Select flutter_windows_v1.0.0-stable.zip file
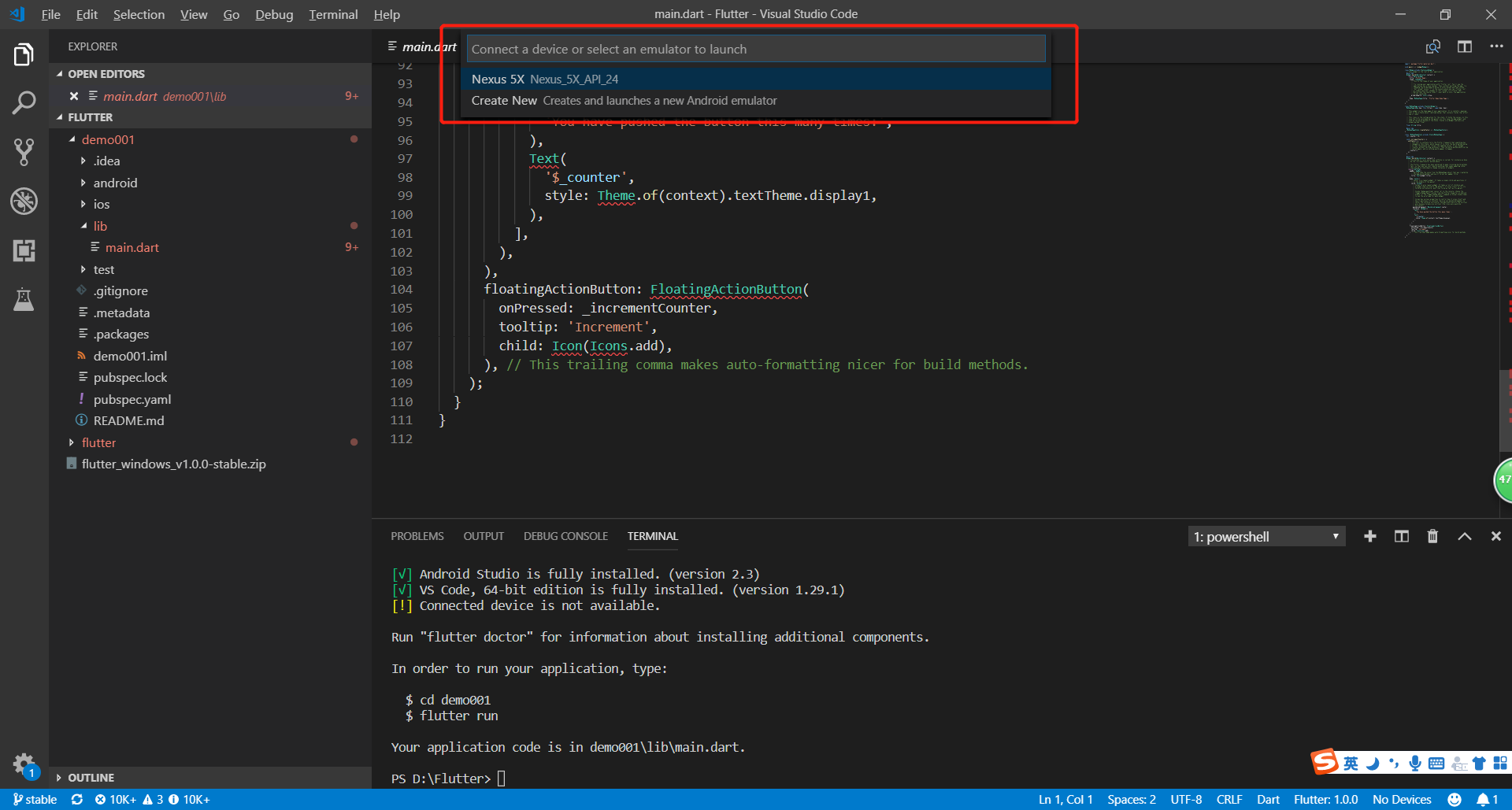The height and width of the screenshot is (810, 1512). [174, 464]
